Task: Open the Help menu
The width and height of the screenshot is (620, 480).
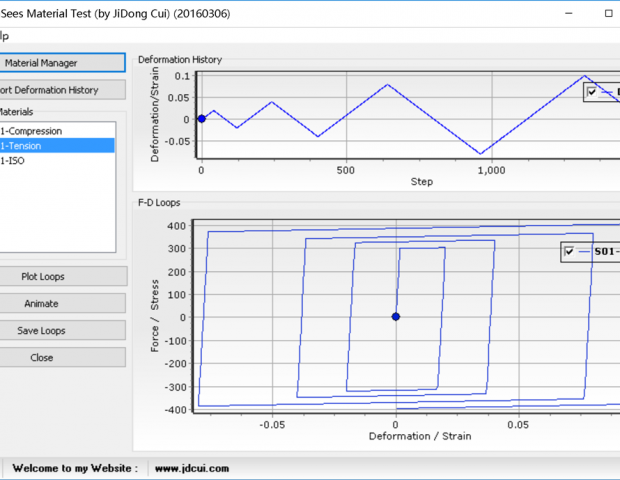Action: coord(4,36)
